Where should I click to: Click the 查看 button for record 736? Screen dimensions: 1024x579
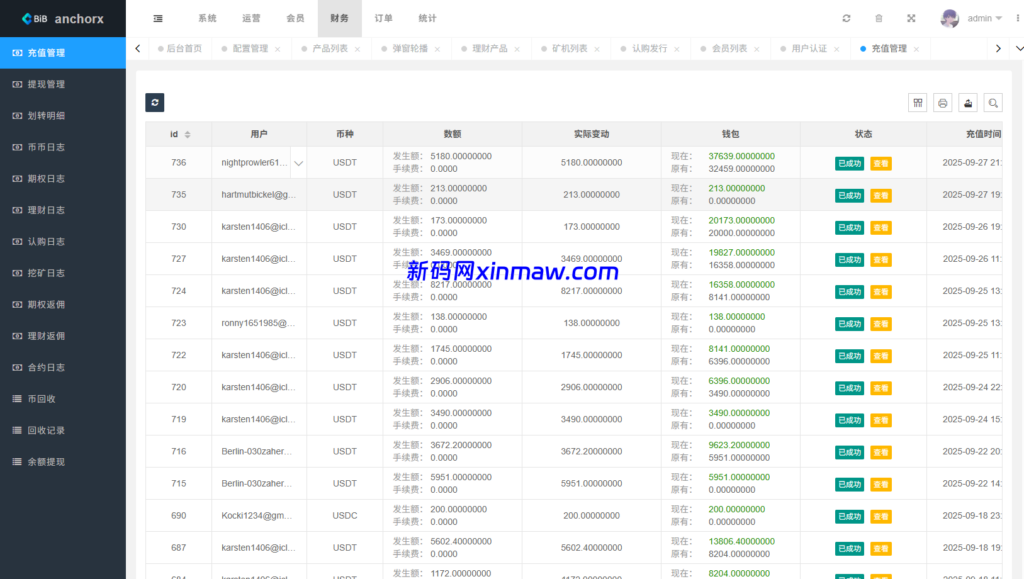click(880, 162)
